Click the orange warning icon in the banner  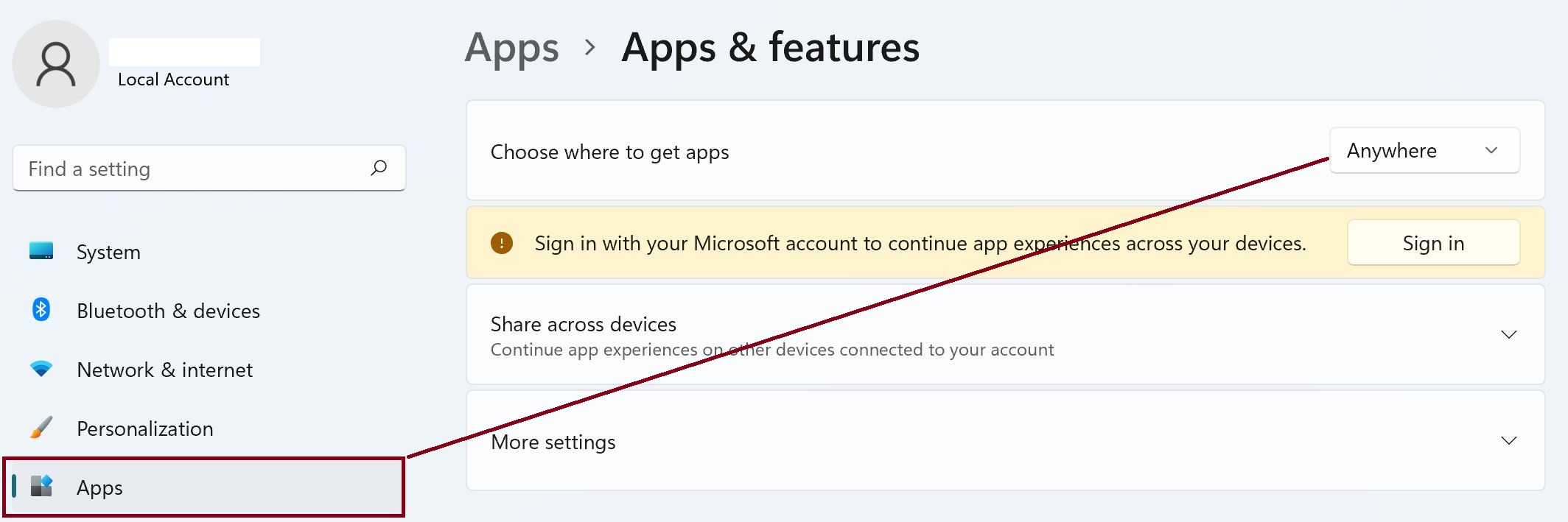coord(502,243)
